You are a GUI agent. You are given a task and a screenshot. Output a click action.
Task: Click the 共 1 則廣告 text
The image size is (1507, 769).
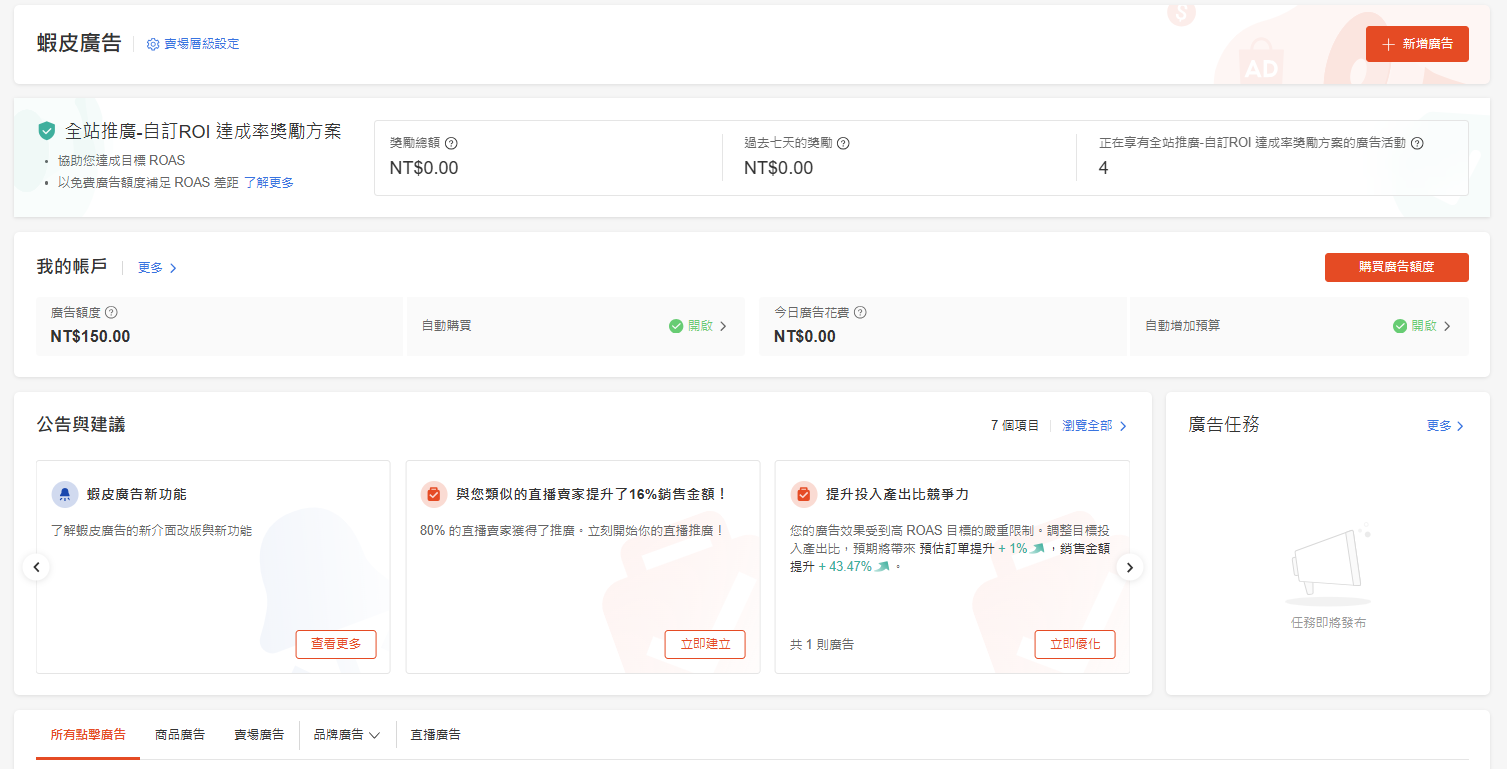822,645
